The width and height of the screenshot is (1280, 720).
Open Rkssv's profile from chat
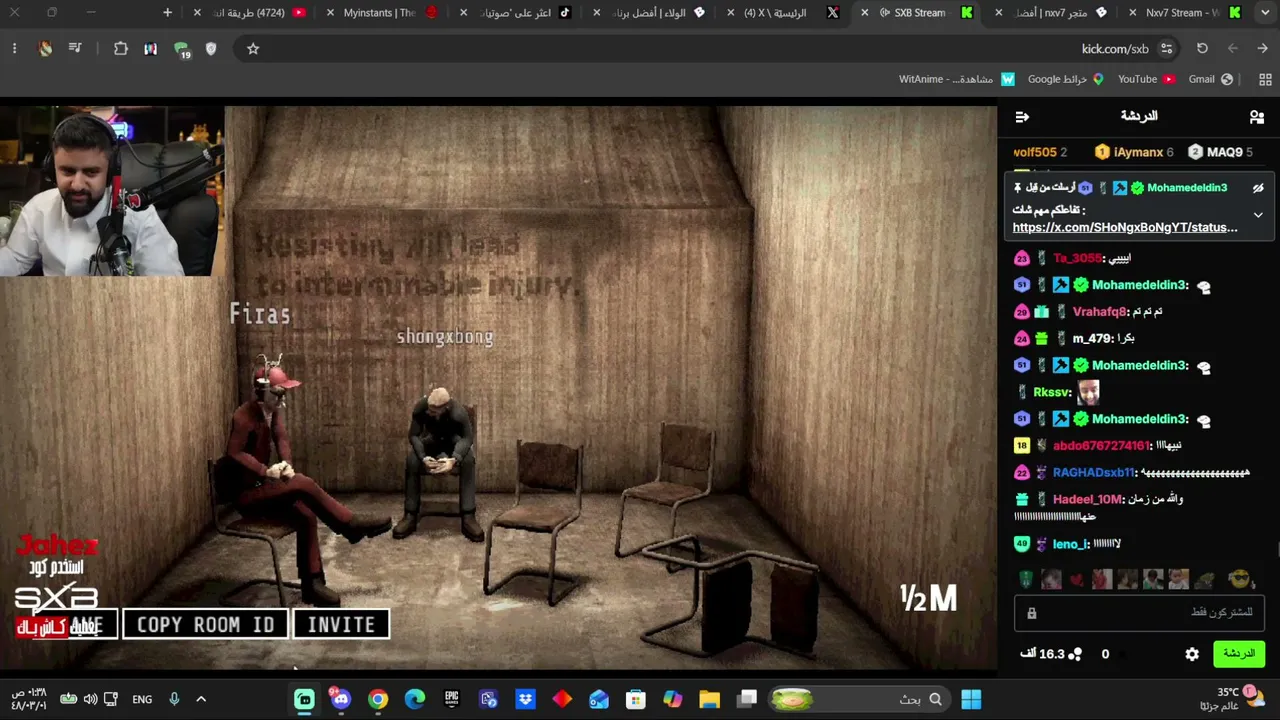[1052, 393]
